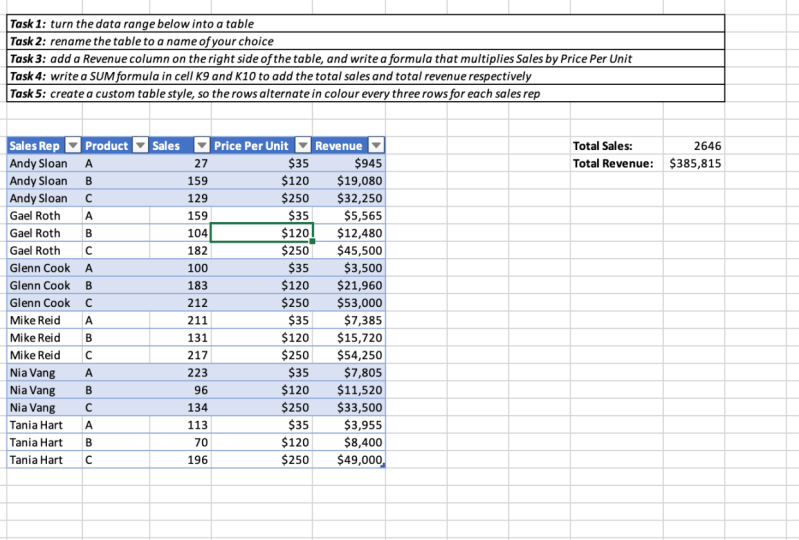The height and width of the screenshot is (540, 799).
Task: Select the Revenue header cell
Action: 349,146
